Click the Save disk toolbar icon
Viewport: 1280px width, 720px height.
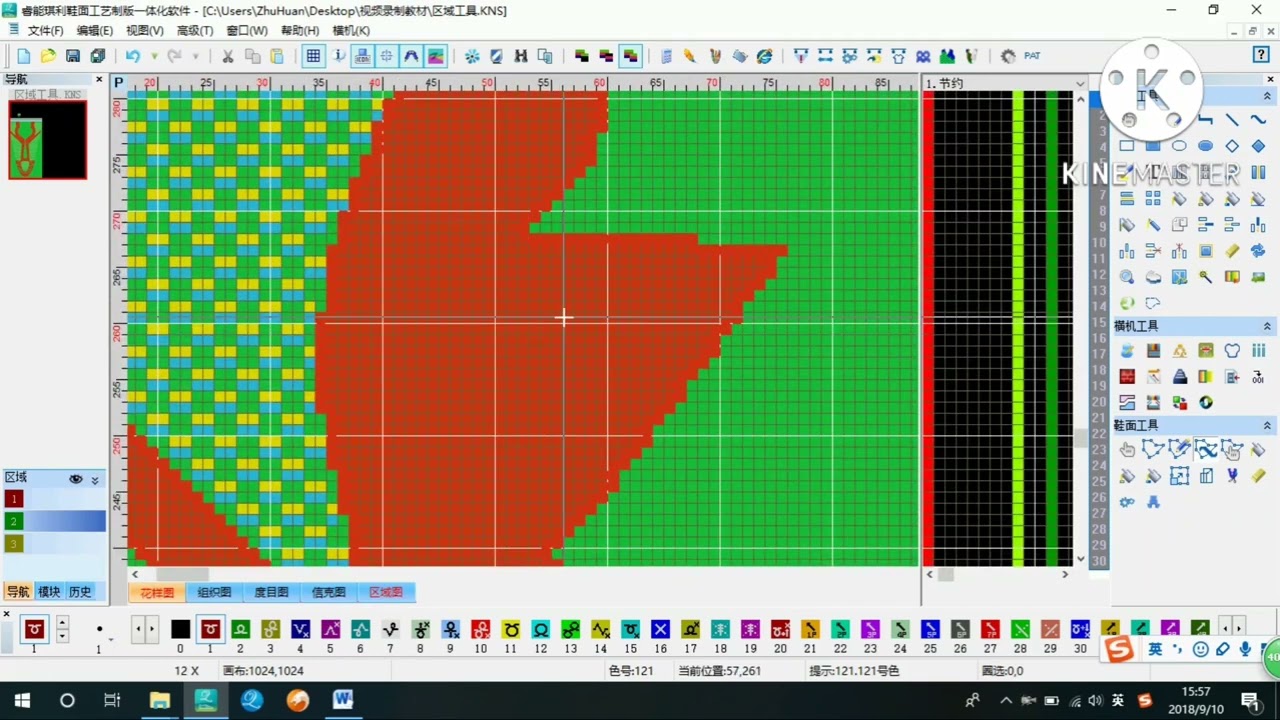[73, 56]
